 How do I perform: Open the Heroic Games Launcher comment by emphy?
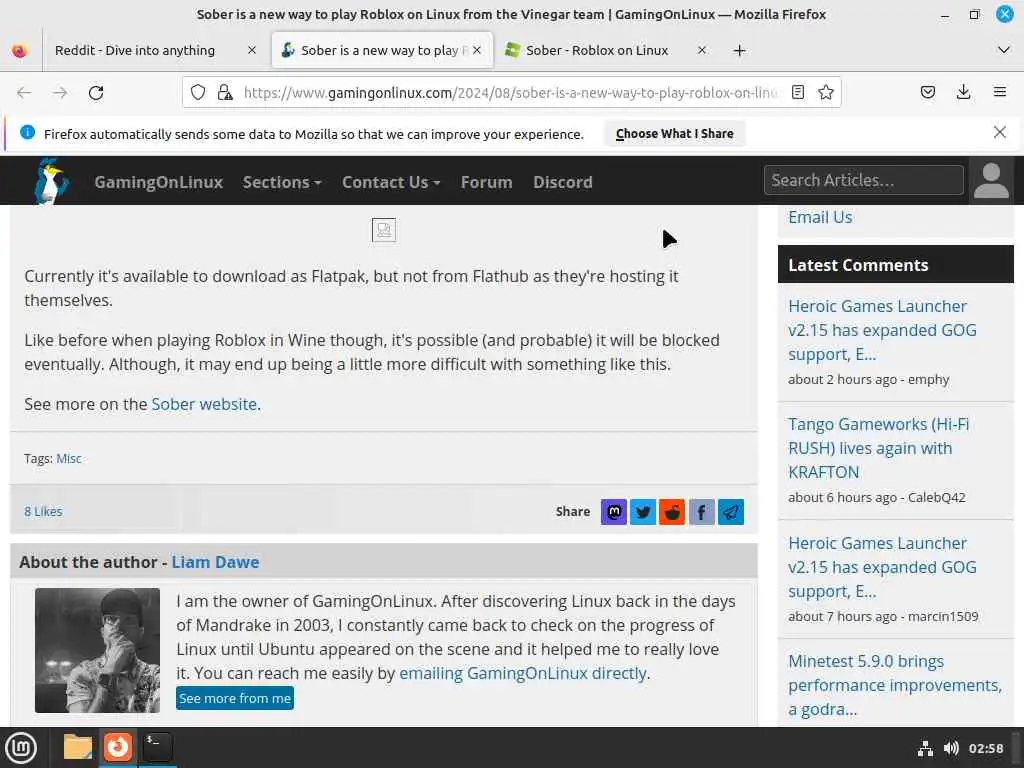tap(882, 330)
